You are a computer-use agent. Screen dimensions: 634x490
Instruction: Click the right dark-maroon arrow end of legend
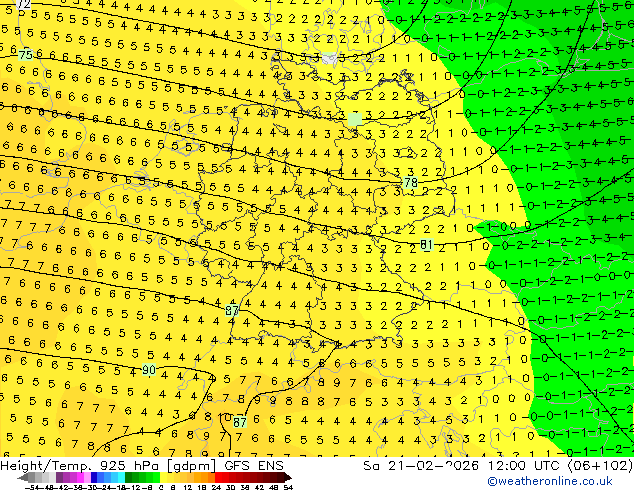pos(287,478)
